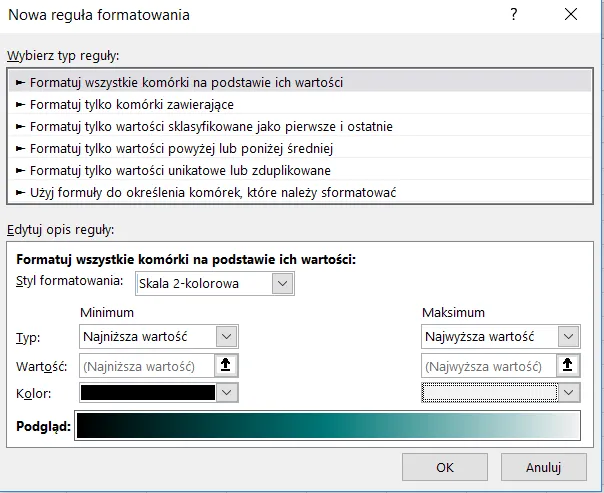Click the Maksimum Wartość input field
604x493 pixels.
[487, 366]
